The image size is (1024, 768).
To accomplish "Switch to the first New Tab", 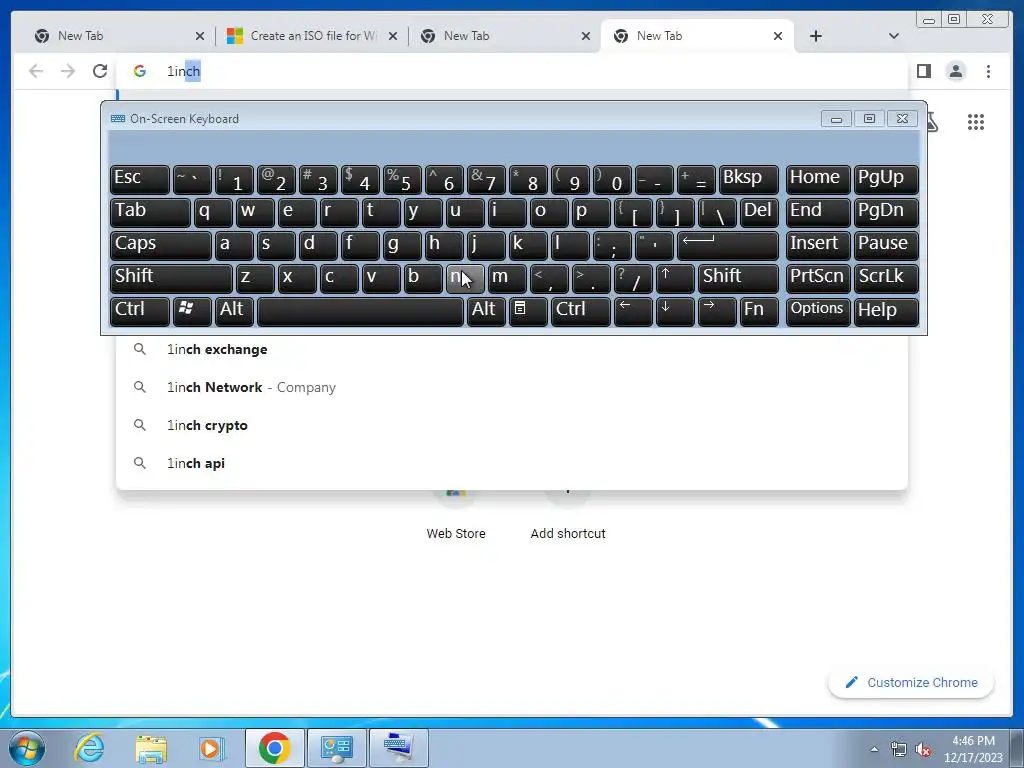I will click(119, 36).
